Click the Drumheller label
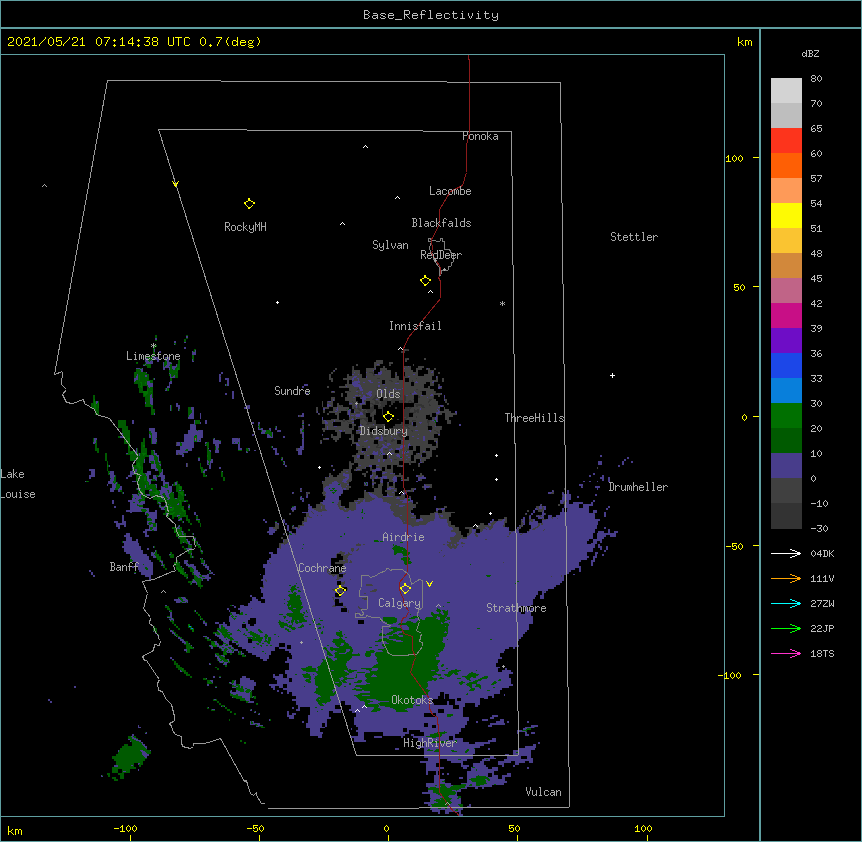862x842 pixels. click(638, 487)
